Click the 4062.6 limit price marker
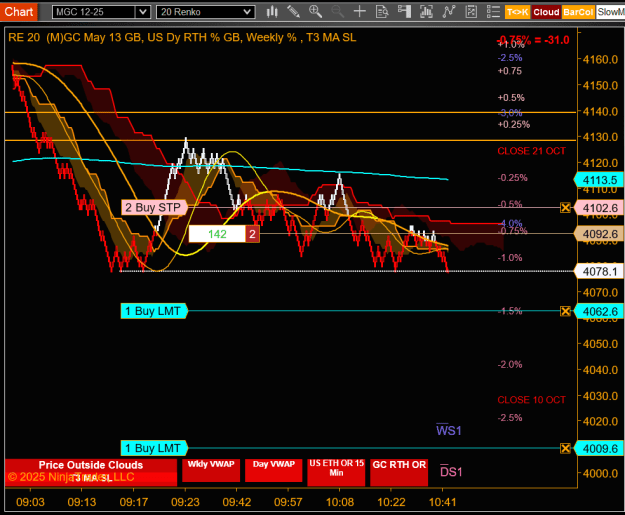This screenshot has width=625, height=515. coord(599,311)
